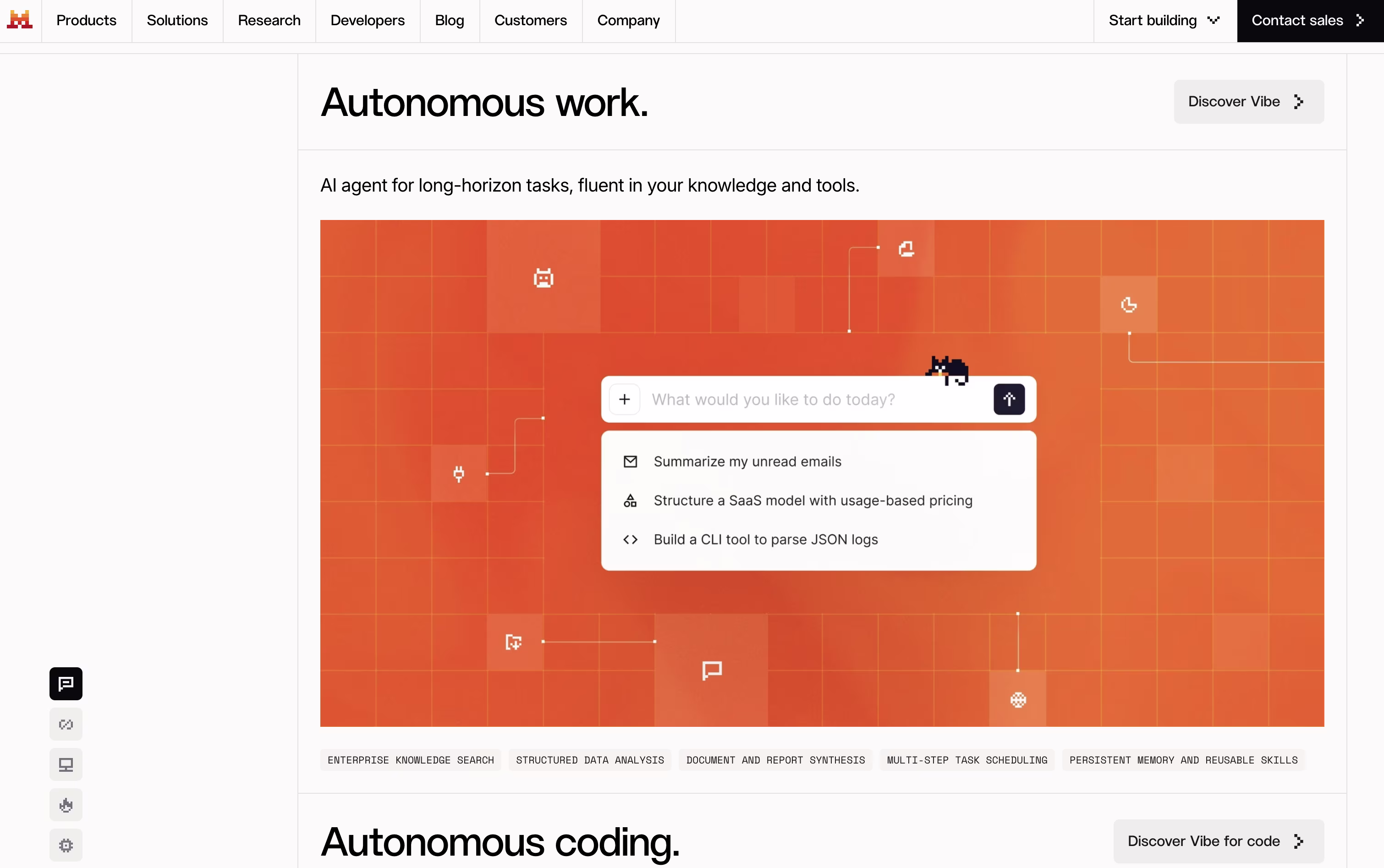
Task: Click the chat flag icon in sidebar
Action: coord(66,684)
